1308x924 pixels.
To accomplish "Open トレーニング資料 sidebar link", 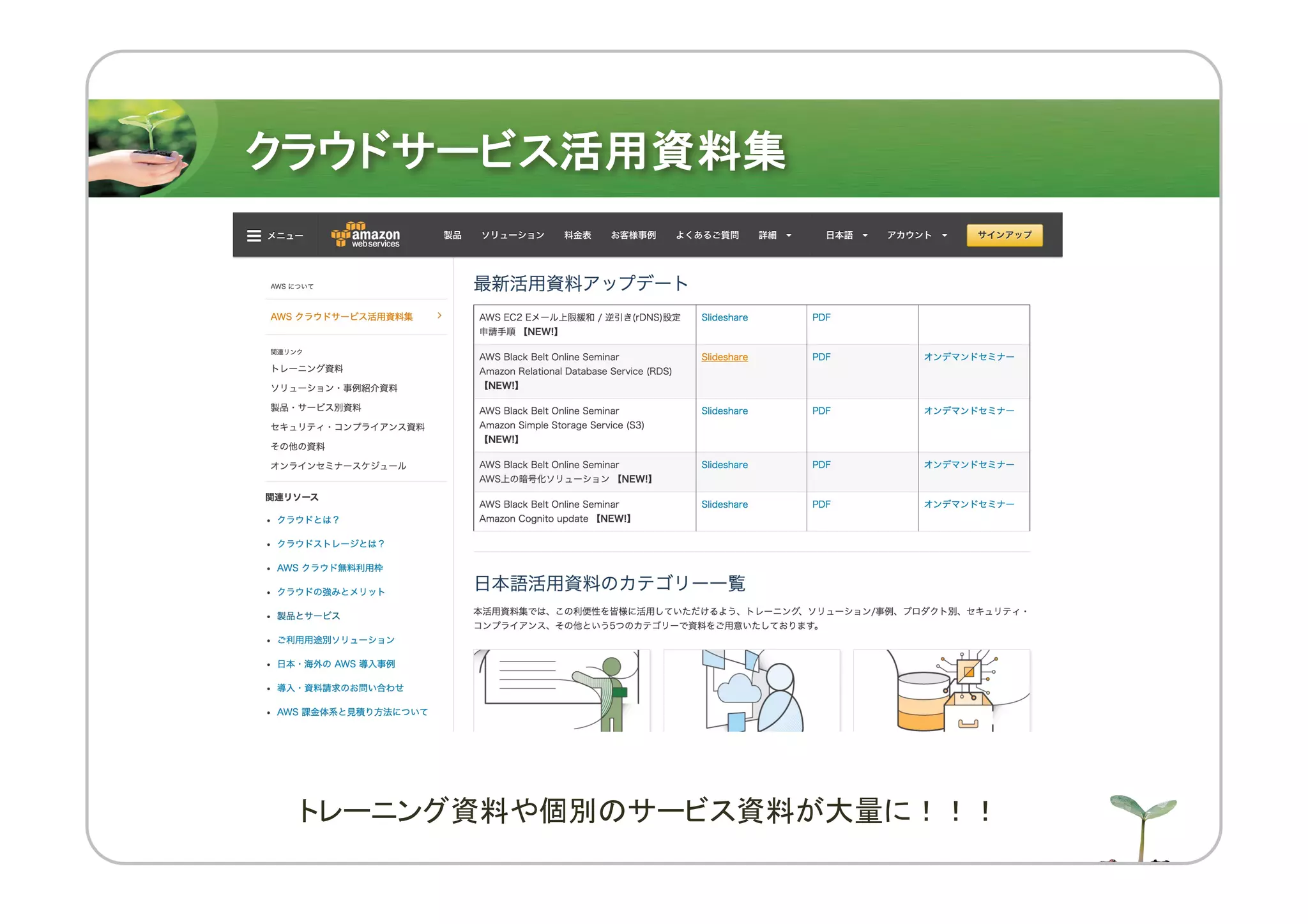I will [307, 368].
